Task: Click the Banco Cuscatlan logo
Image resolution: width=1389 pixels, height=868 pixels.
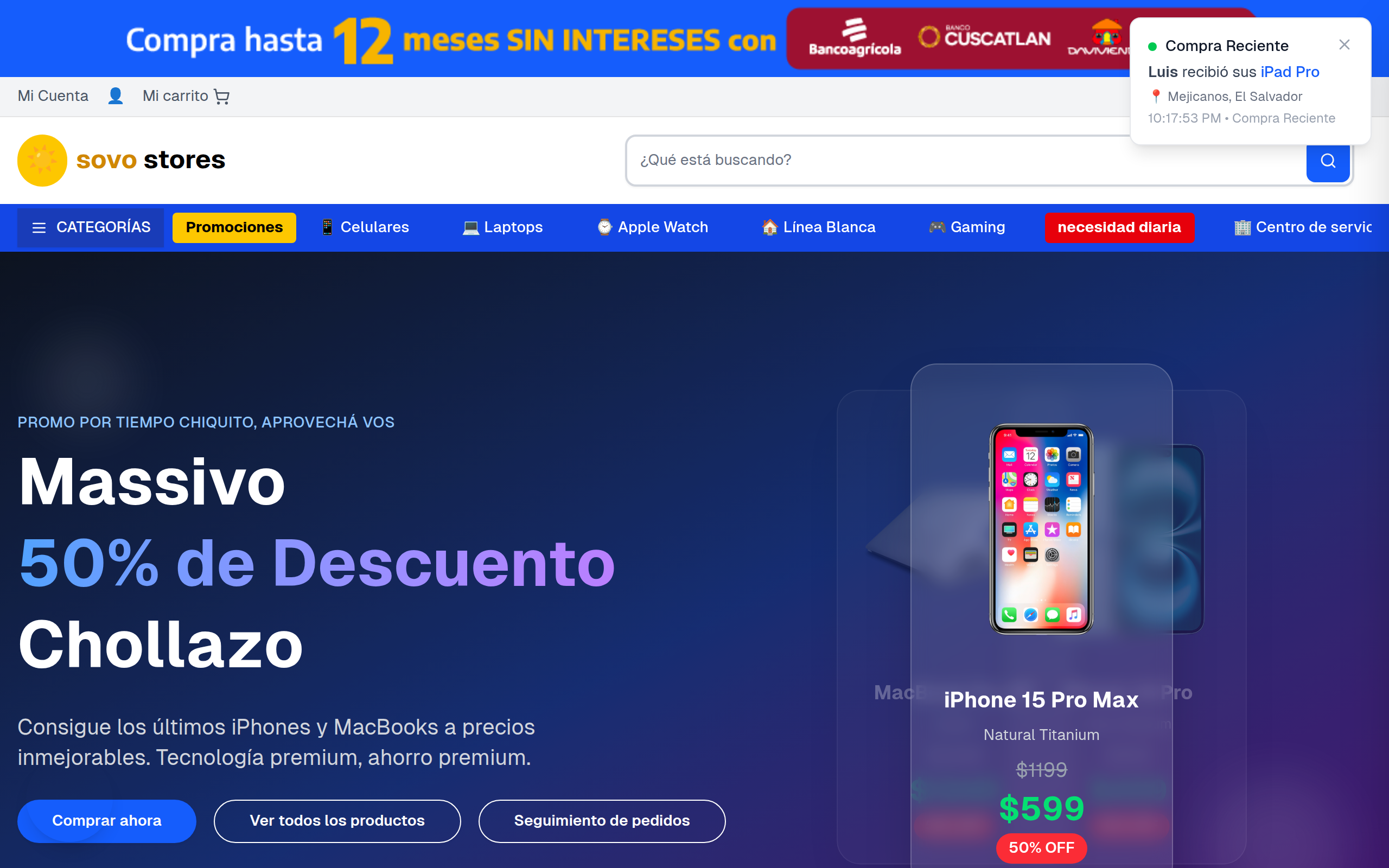Action: click(x=984, y=37)
